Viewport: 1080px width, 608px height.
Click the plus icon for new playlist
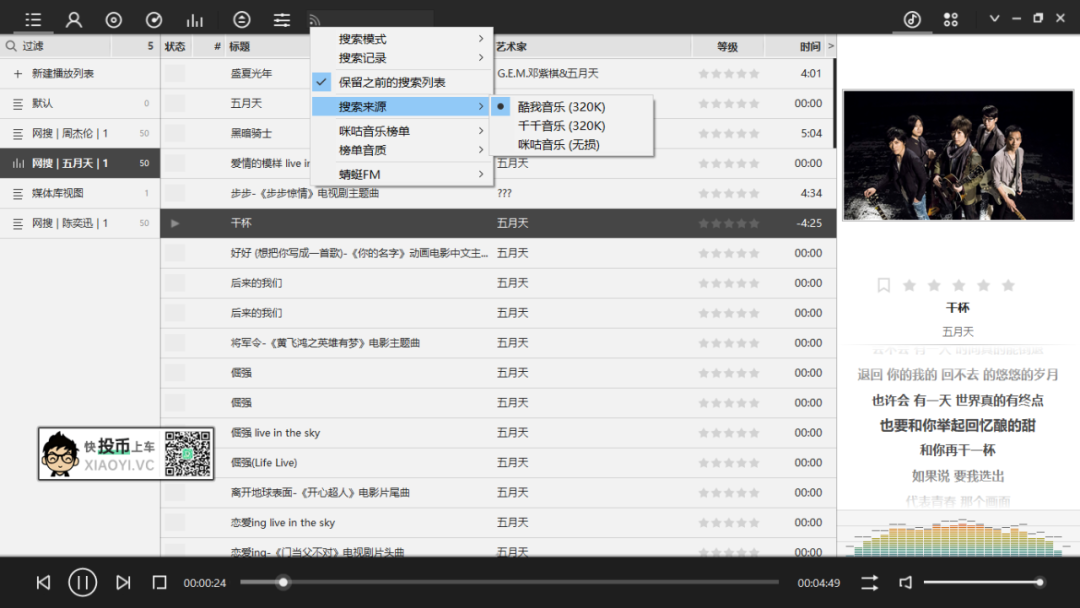coord(18,74)
